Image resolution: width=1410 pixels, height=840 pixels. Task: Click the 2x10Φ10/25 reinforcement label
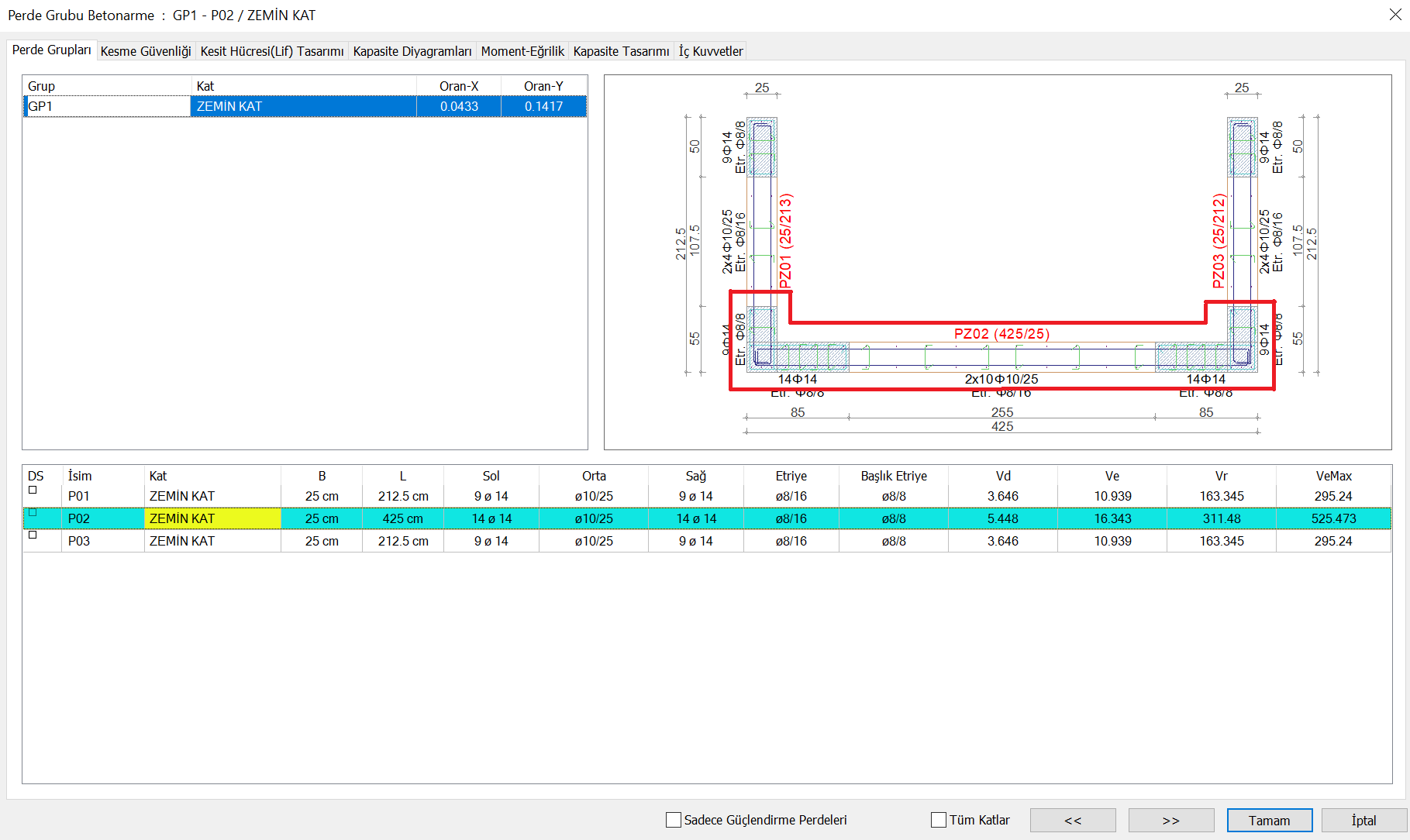pyautogui.click(x=1001, y=379)
